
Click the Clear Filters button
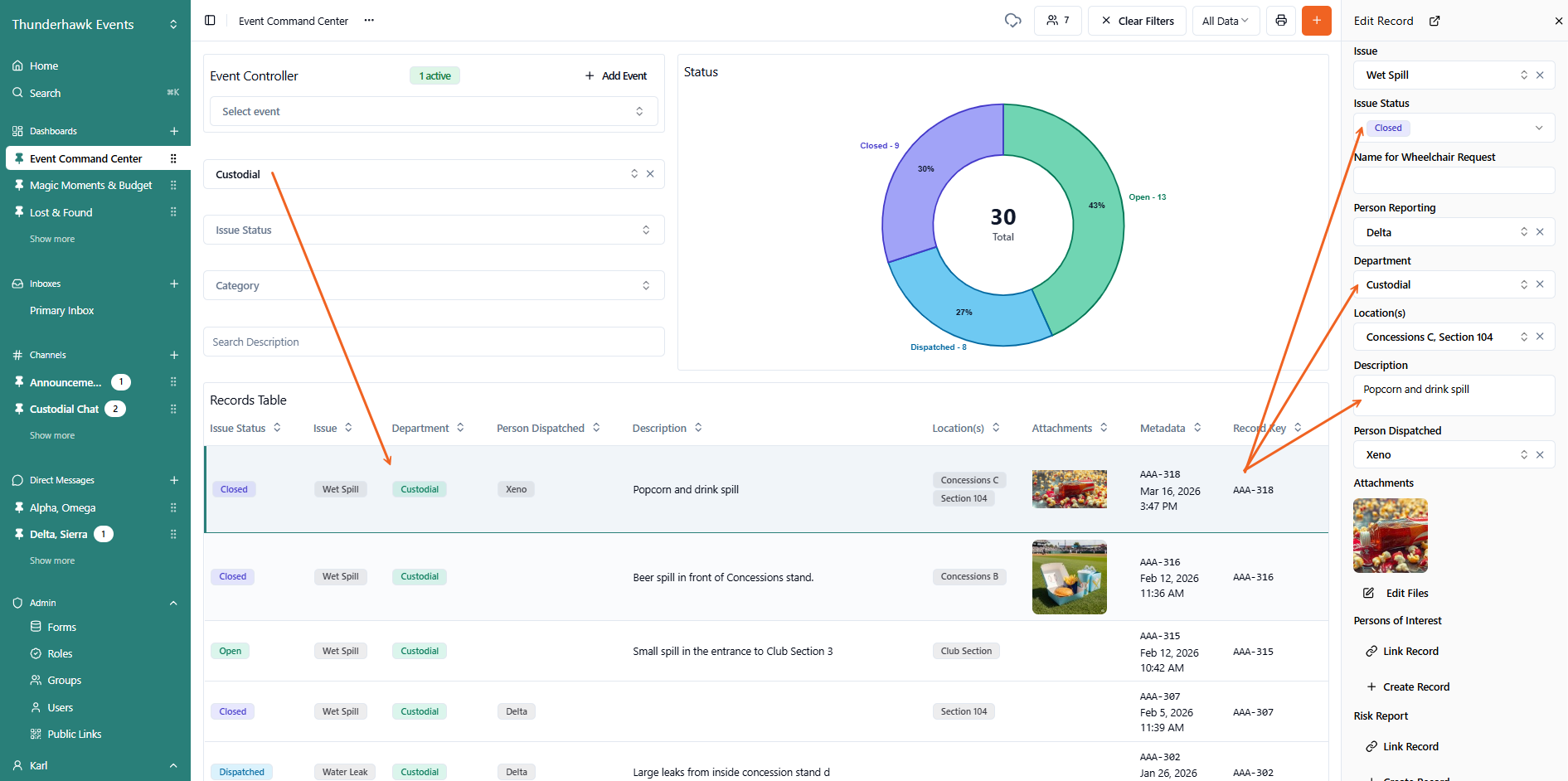click(1137, 21)
